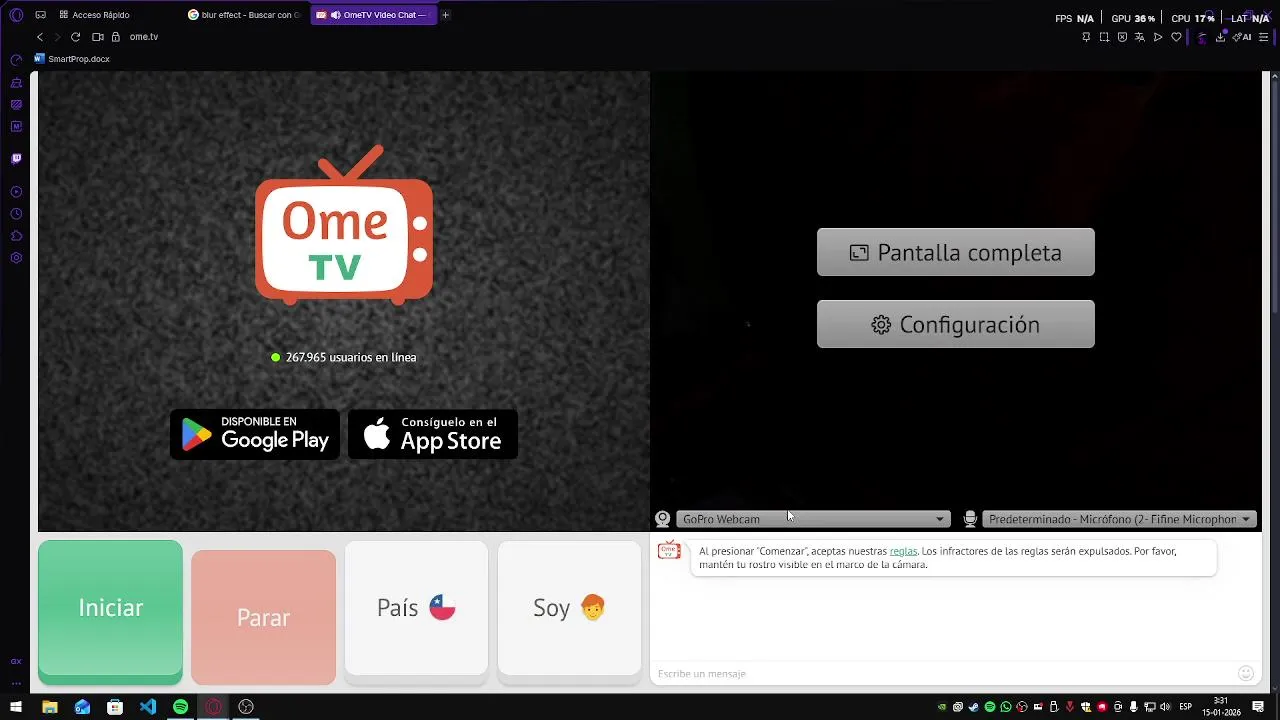Viewport: 1280px width, 720px height.
Task: Go back with the browser back arrow
Action: 40,37
